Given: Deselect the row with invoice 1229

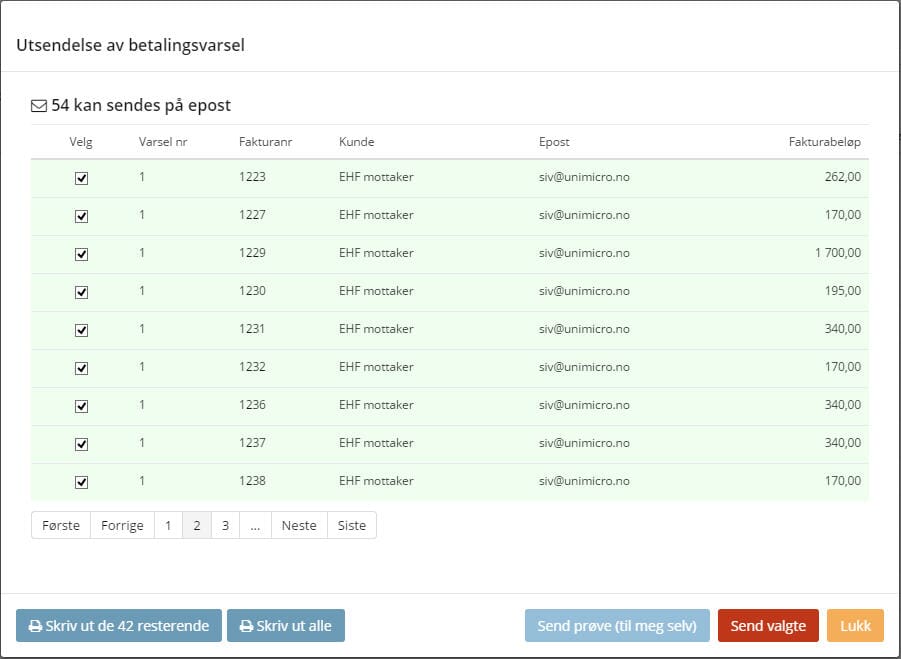Looking at the screenshot, I should coord(82,254).
